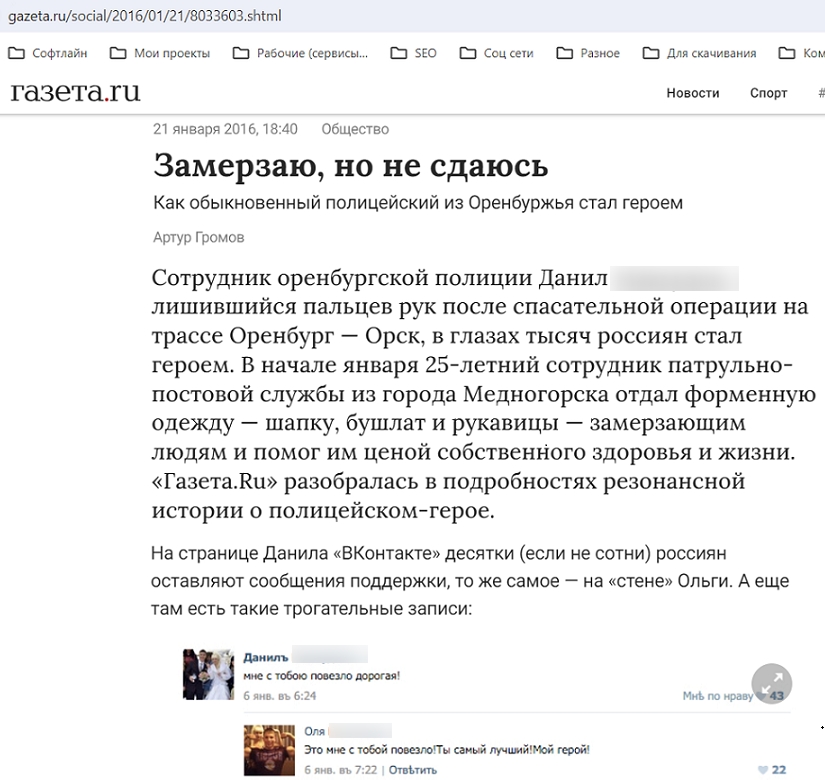
Task: Expand the Для скачивания bookmark folder
Action: pos(700,53)
